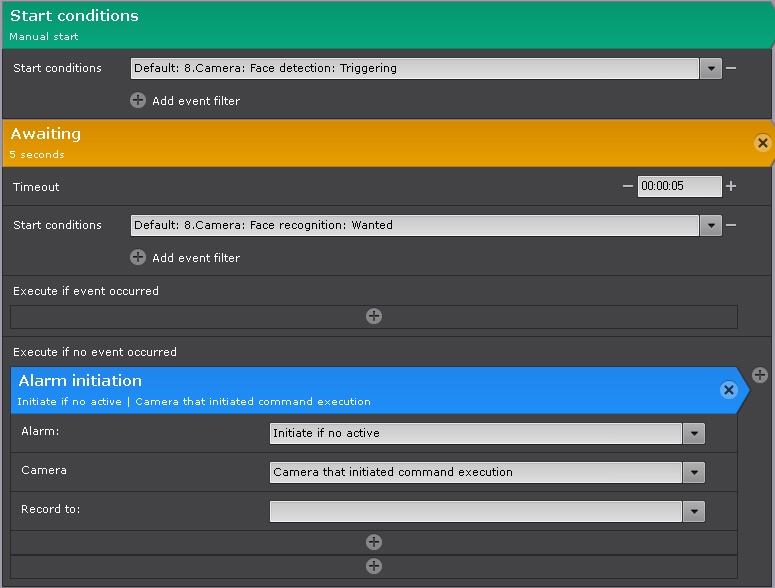Close the Awaiting block with its X icon
This screenshot has width=775, height=588.
762,143
